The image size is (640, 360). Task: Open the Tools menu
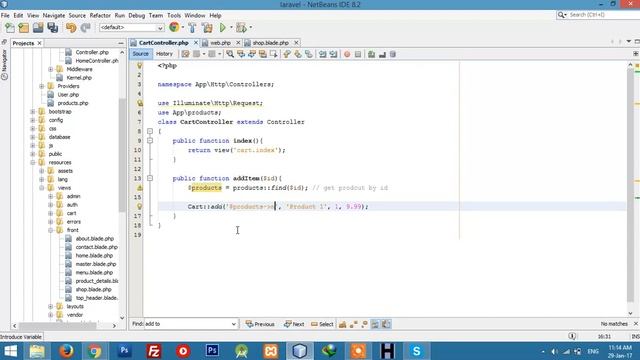click(174, 16)
